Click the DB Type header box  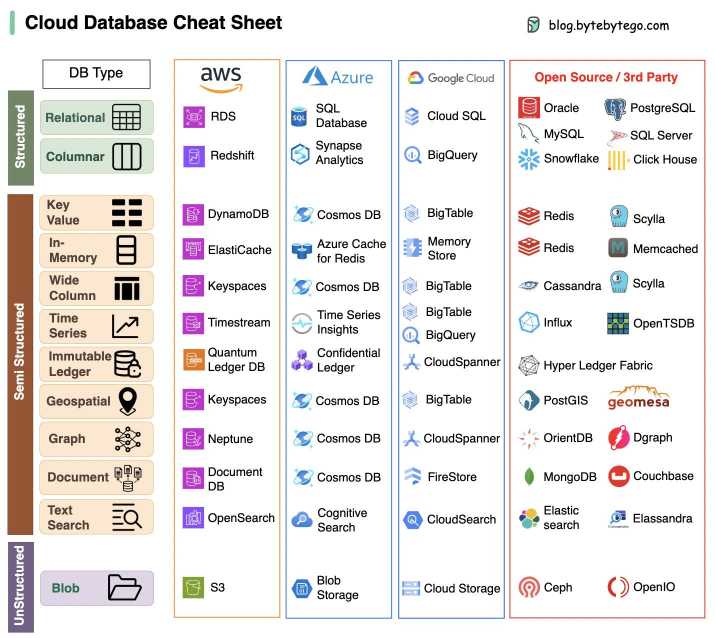[x=96, y=73]
